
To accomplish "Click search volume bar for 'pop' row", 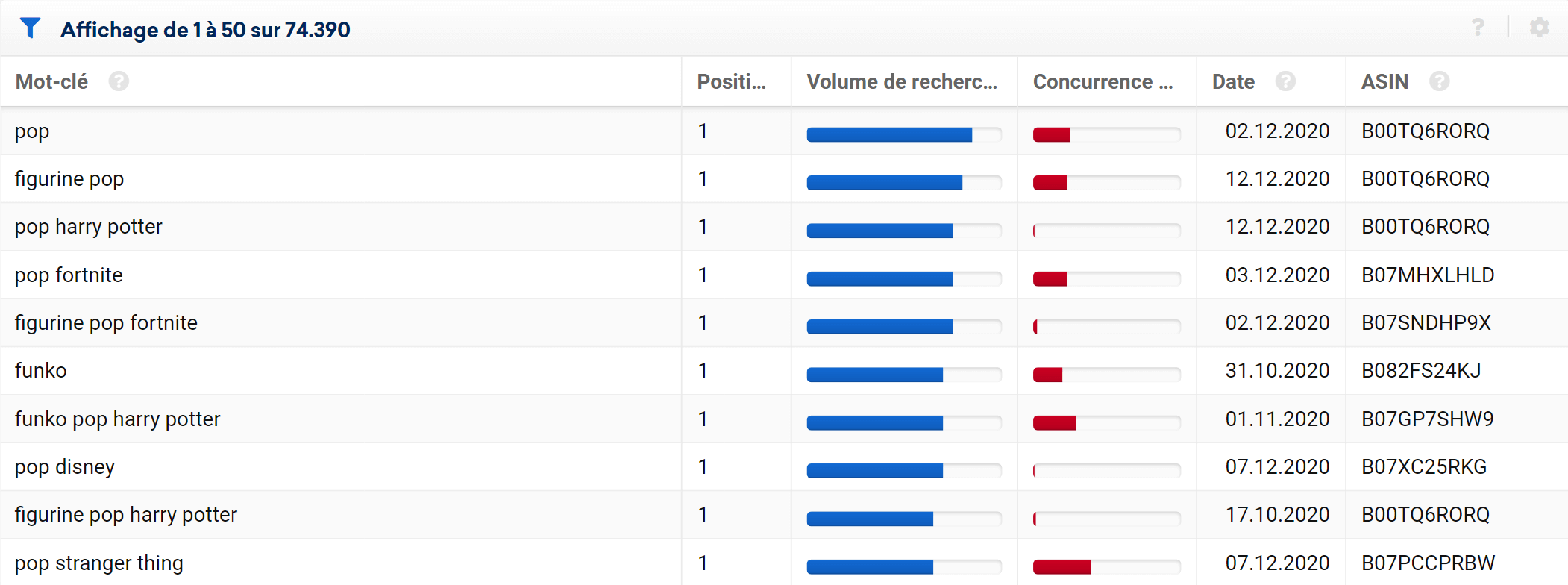I will (904, 135).
